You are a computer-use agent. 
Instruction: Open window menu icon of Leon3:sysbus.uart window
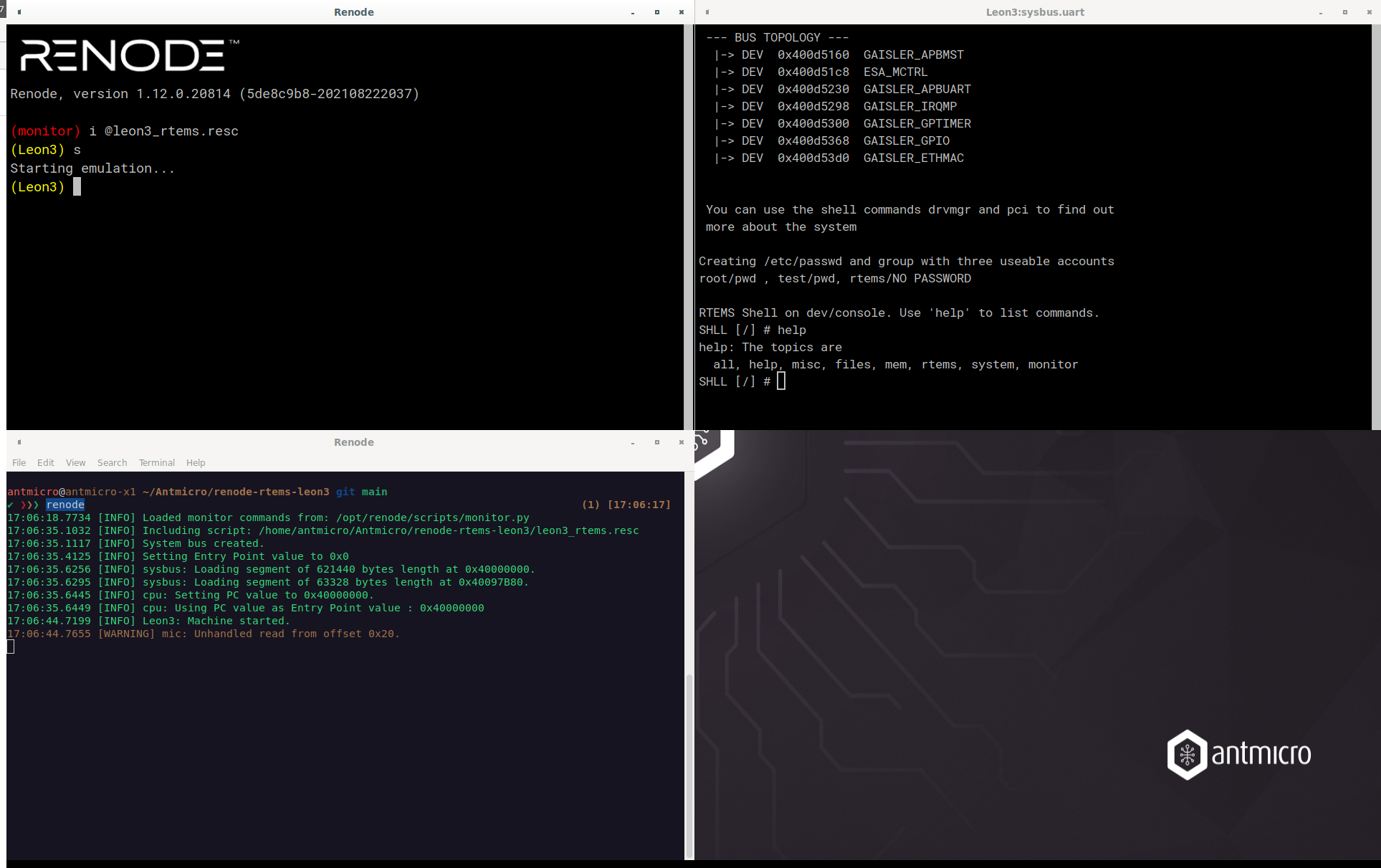[x=707, y=12]
